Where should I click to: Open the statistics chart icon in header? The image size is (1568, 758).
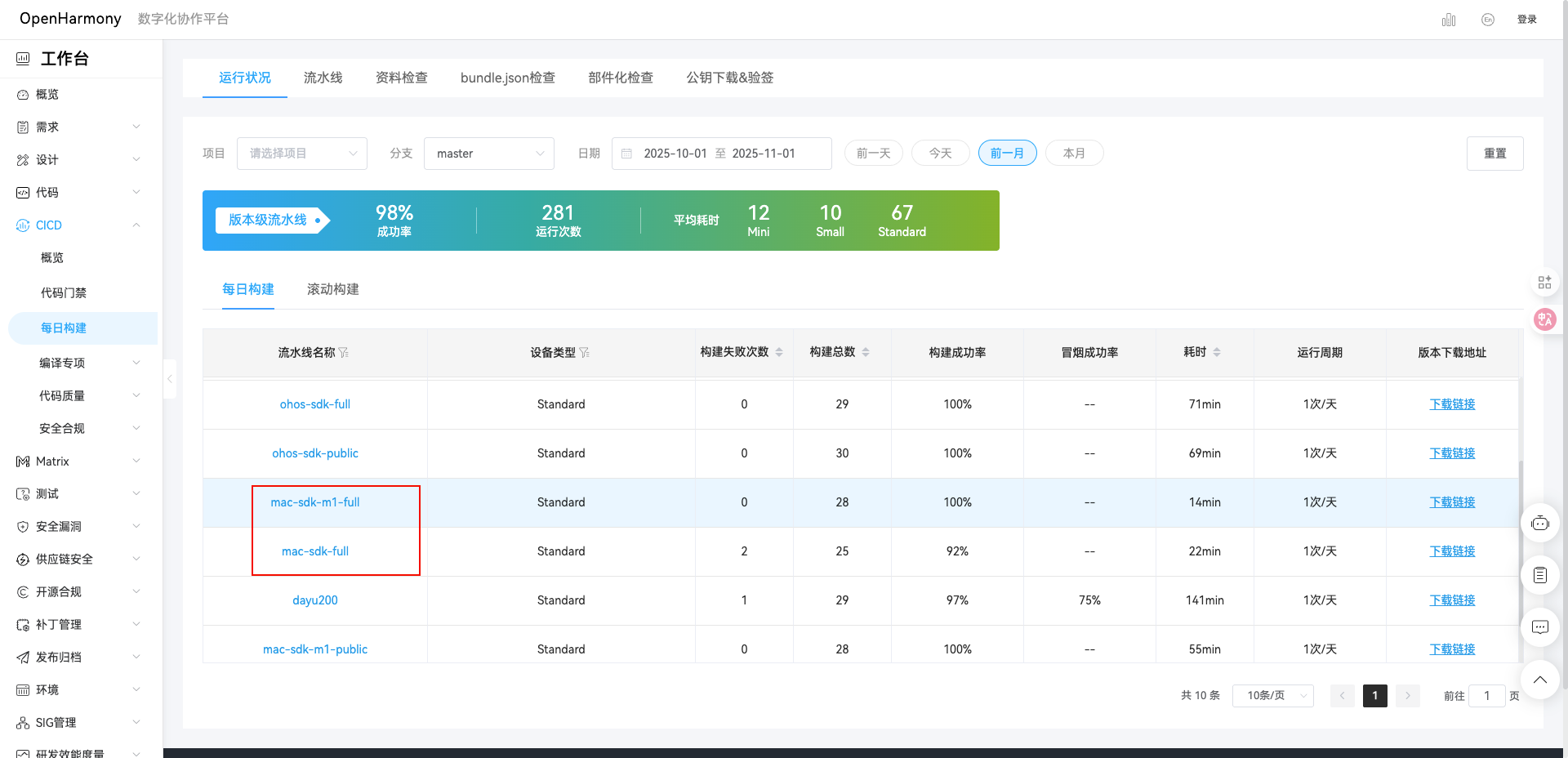tap(1449, 20)
